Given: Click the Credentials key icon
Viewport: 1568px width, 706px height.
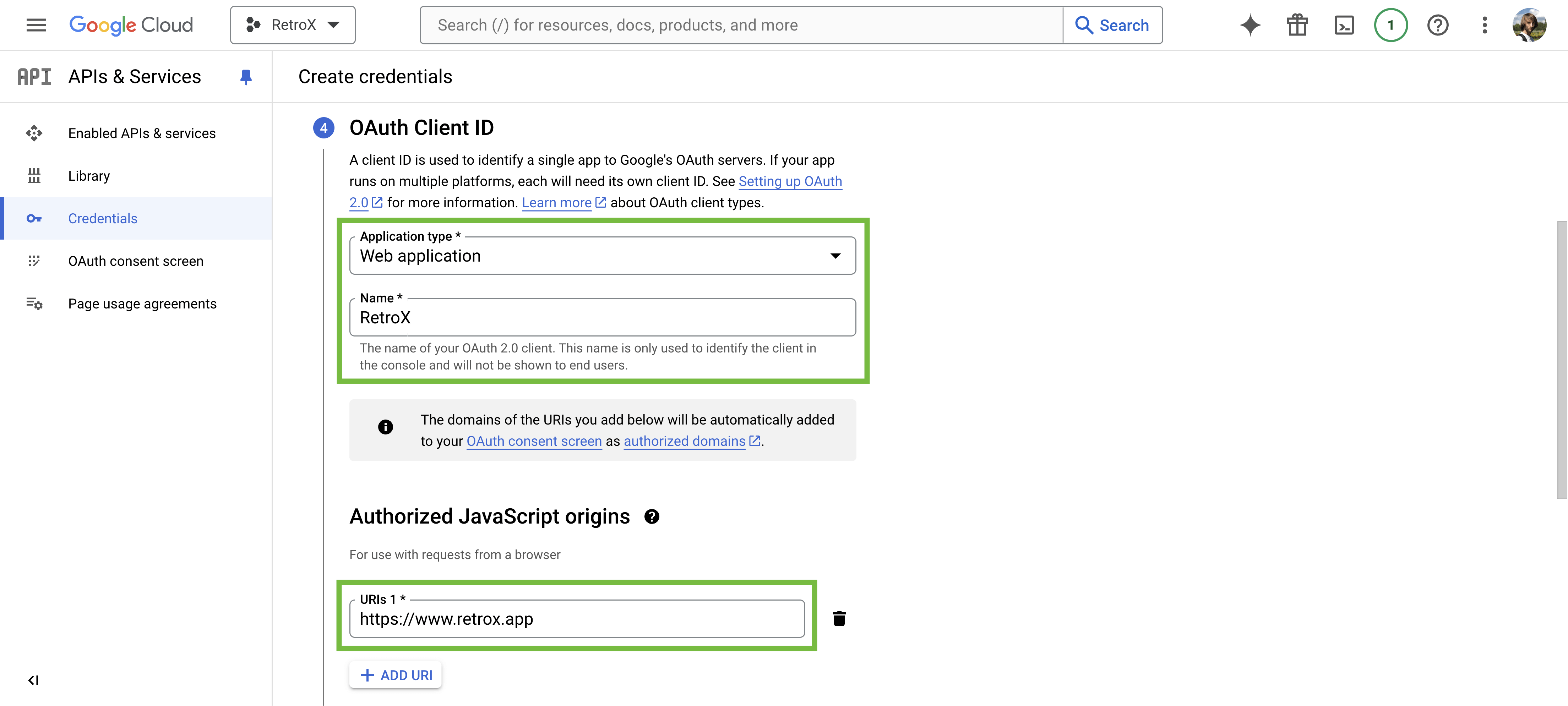Looking at the screenshot, I should 34,219.
